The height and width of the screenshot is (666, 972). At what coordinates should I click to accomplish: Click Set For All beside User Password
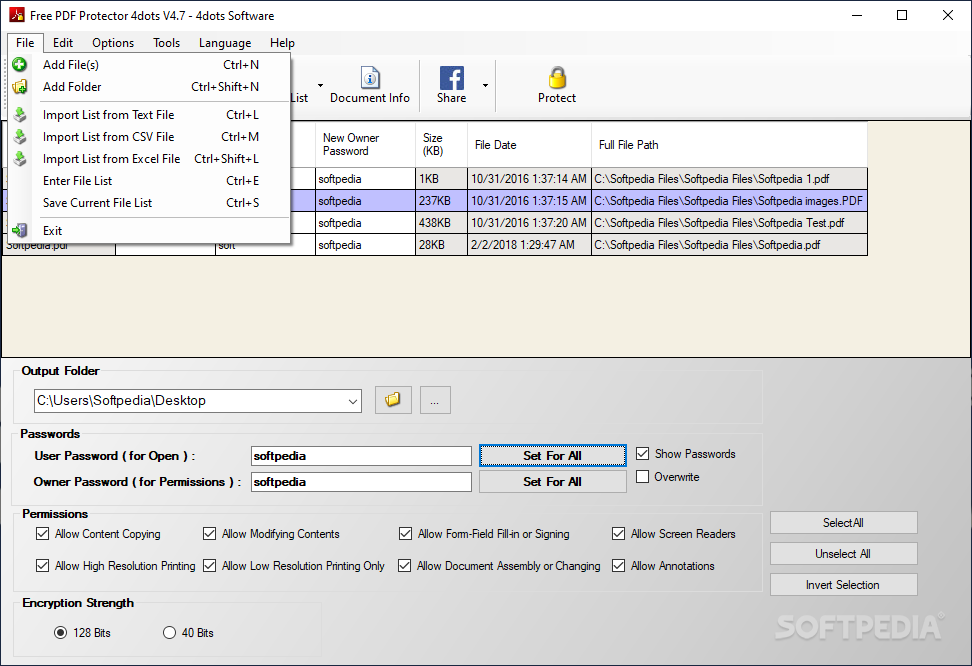(552, 456)
